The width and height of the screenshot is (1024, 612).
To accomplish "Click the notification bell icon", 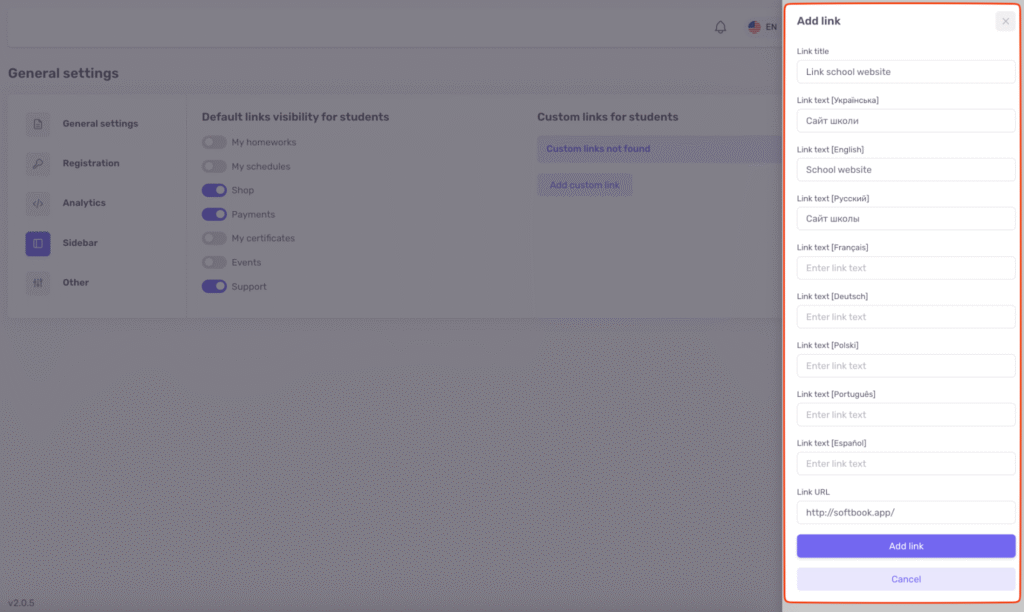I will (720, 27).
